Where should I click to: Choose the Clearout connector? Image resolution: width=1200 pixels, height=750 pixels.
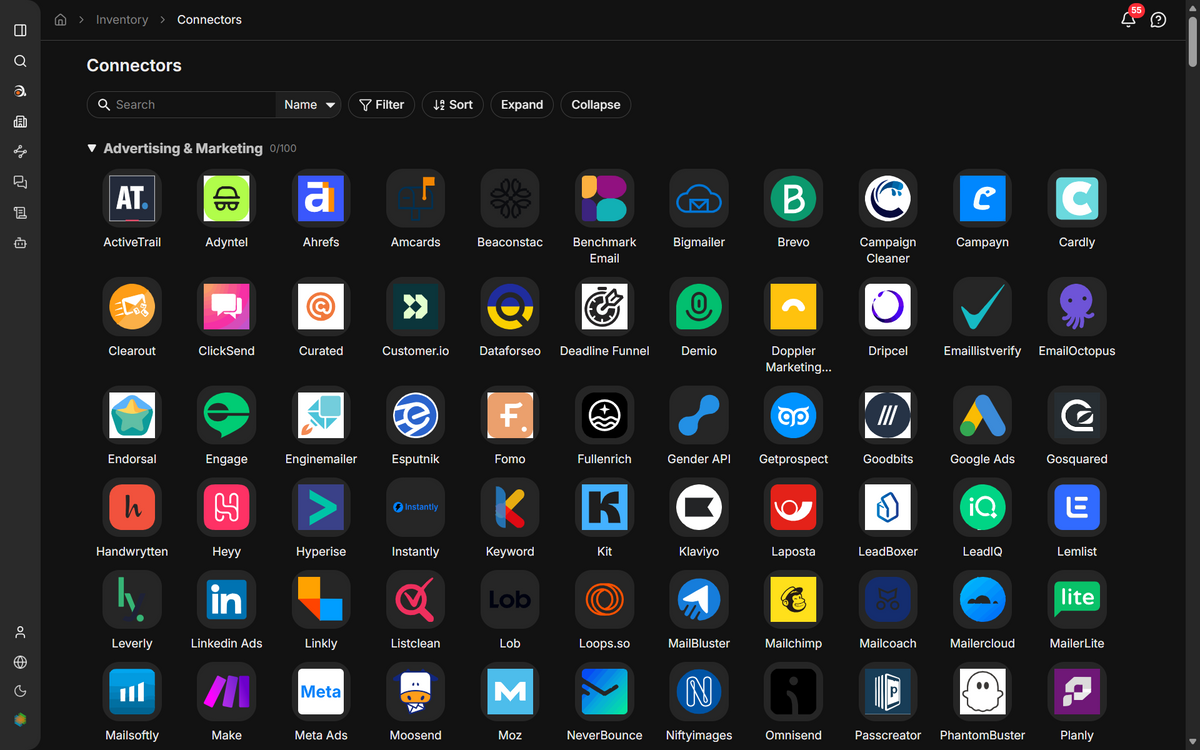tap(132, 307)
